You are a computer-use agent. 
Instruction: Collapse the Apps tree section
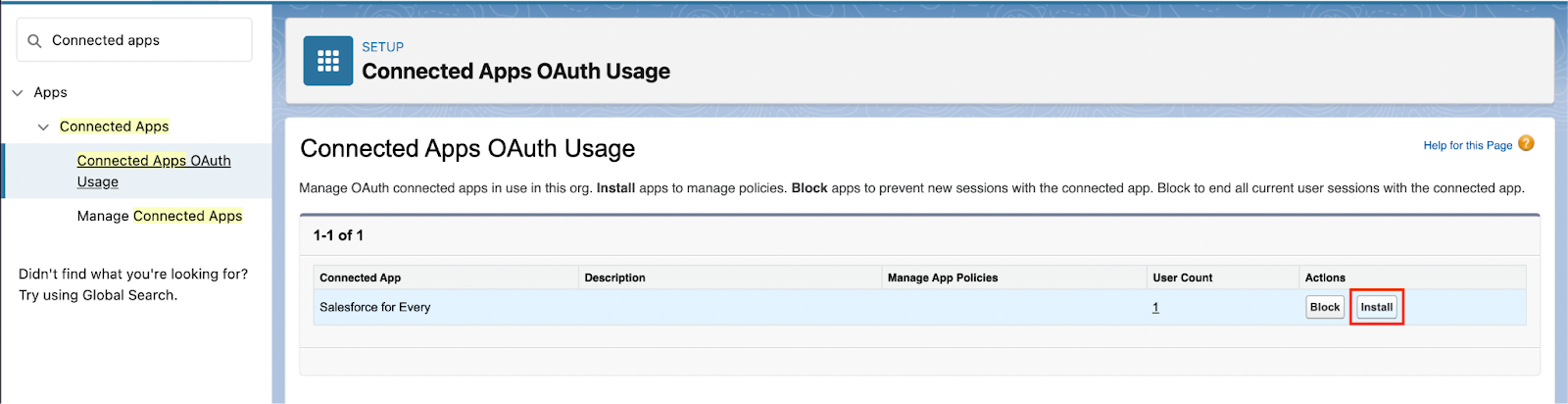point(18,93)
